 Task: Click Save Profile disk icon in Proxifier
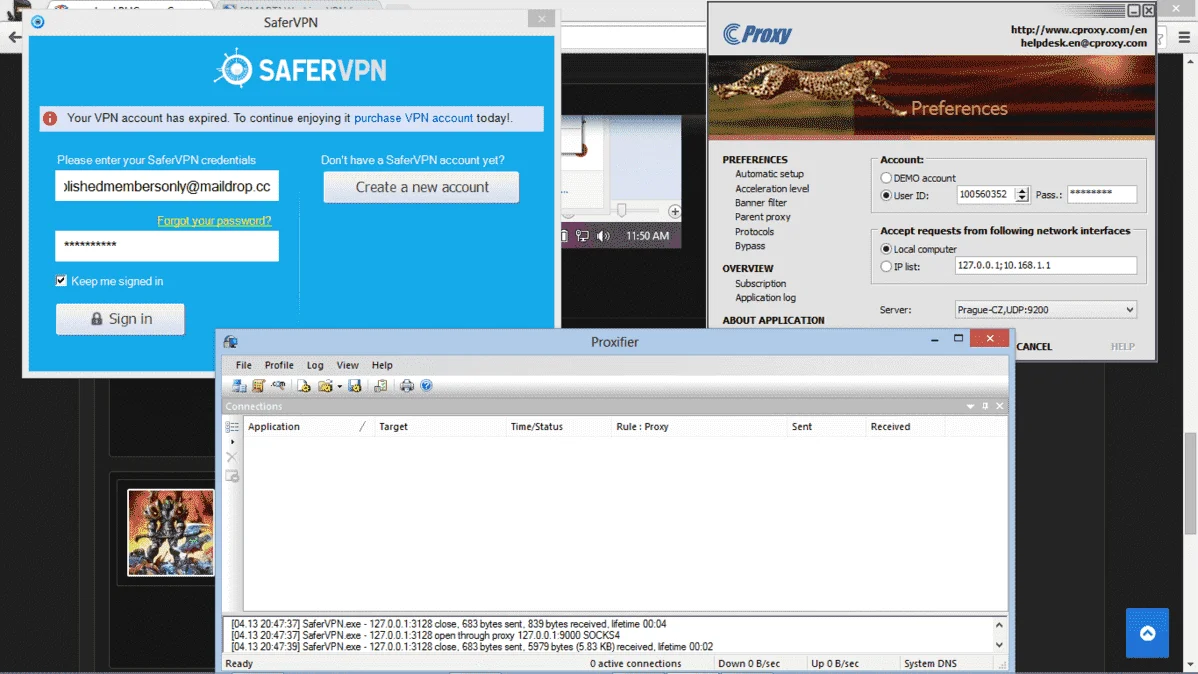tap(355, 386)
